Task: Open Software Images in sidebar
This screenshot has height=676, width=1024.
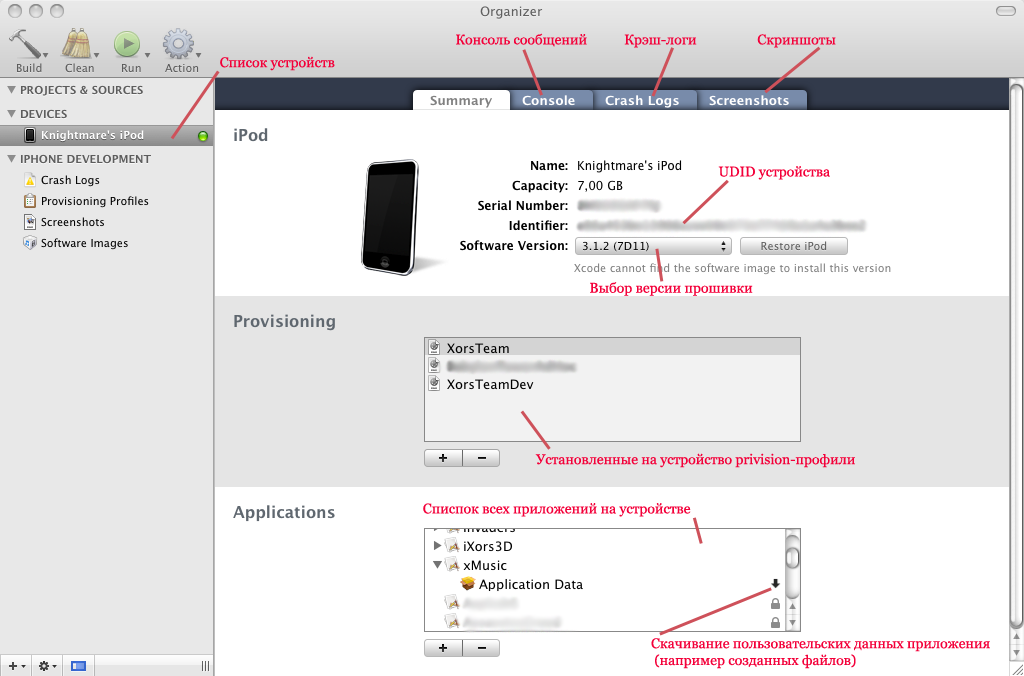Action: coord(84,243)
